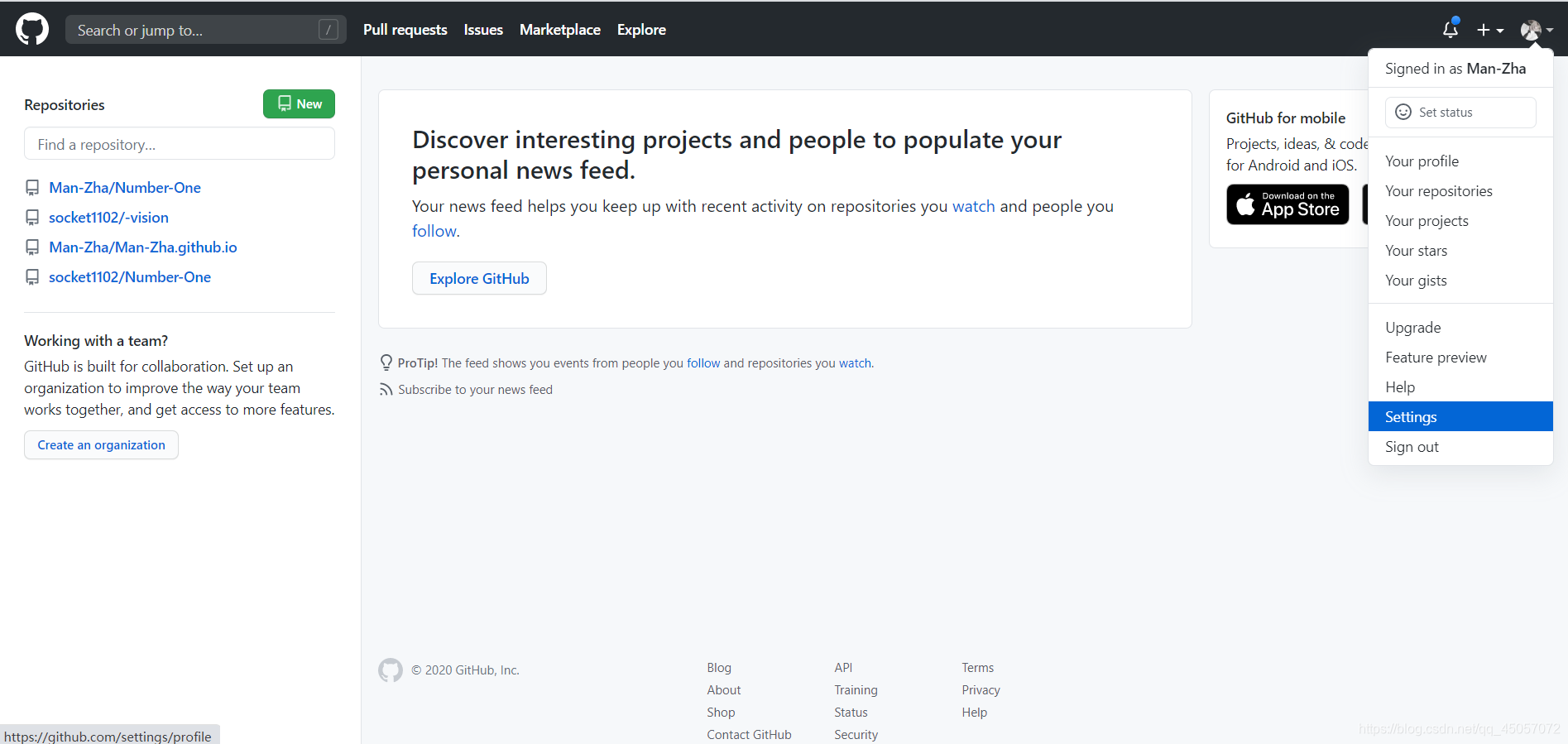The width and height of the screenshot is (1568, 744).
Task: Open Pull requests in header
Action: [x=405, y=30]
